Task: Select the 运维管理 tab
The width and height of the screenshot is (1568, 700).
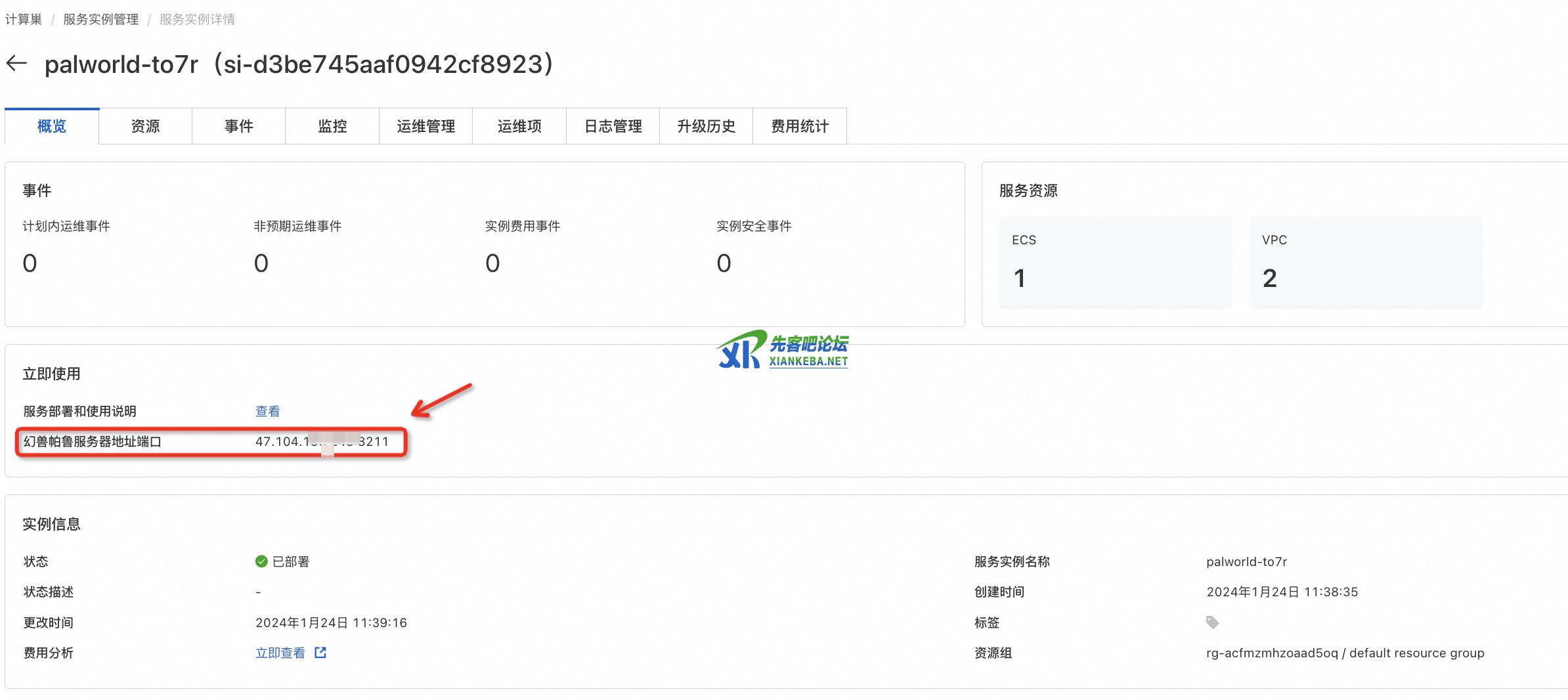Action: [x=425, y=126]
